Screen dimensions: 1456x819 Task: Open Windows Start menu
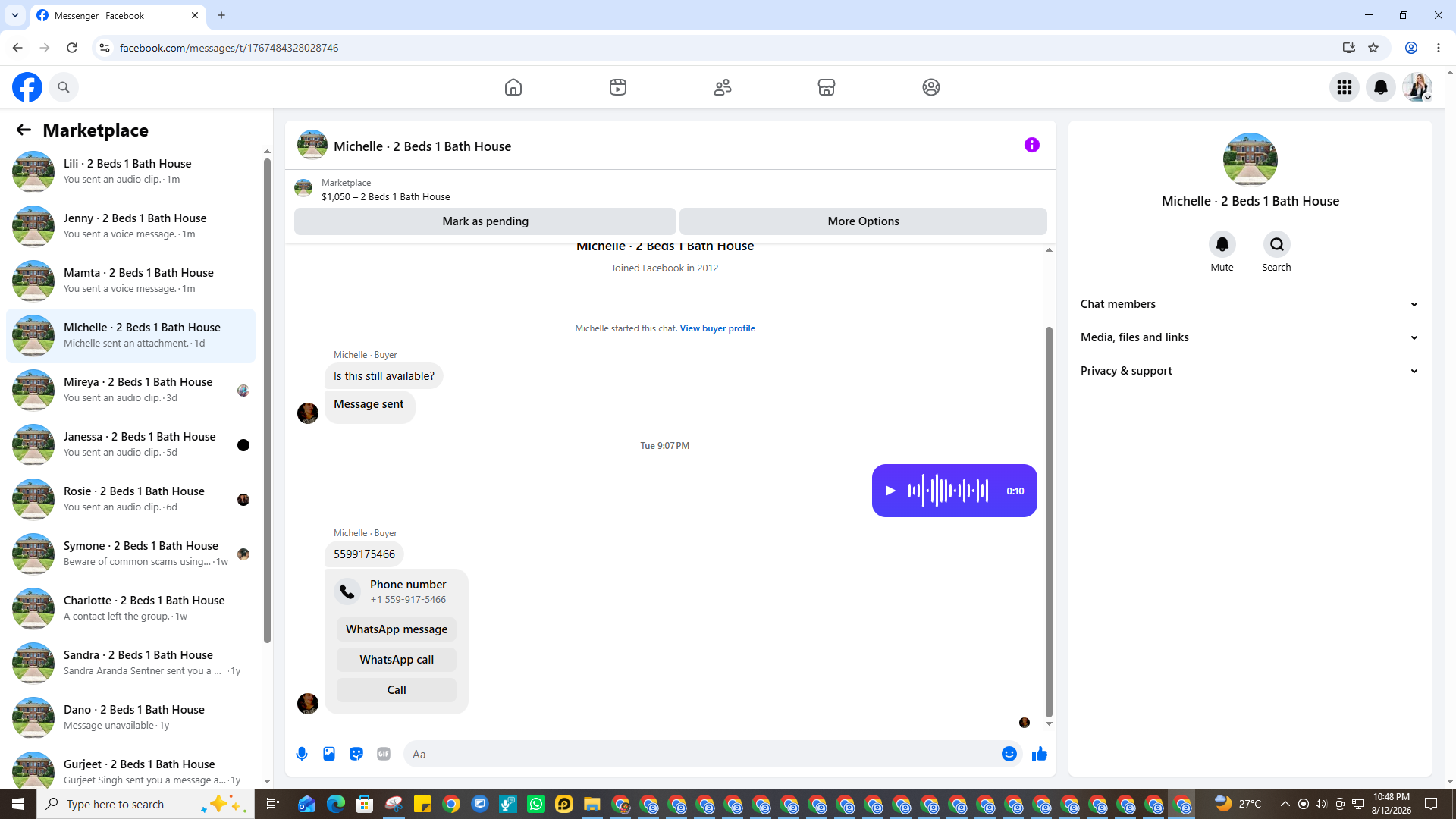point(18,804)
